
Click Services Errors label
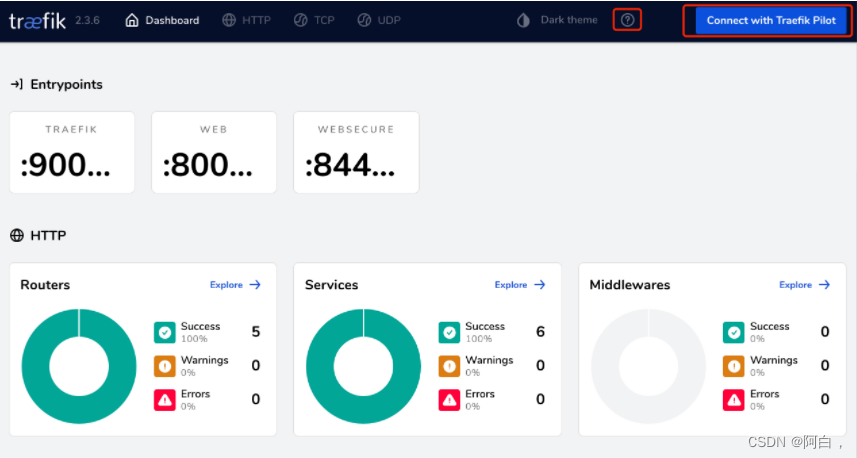coord(480,394)
